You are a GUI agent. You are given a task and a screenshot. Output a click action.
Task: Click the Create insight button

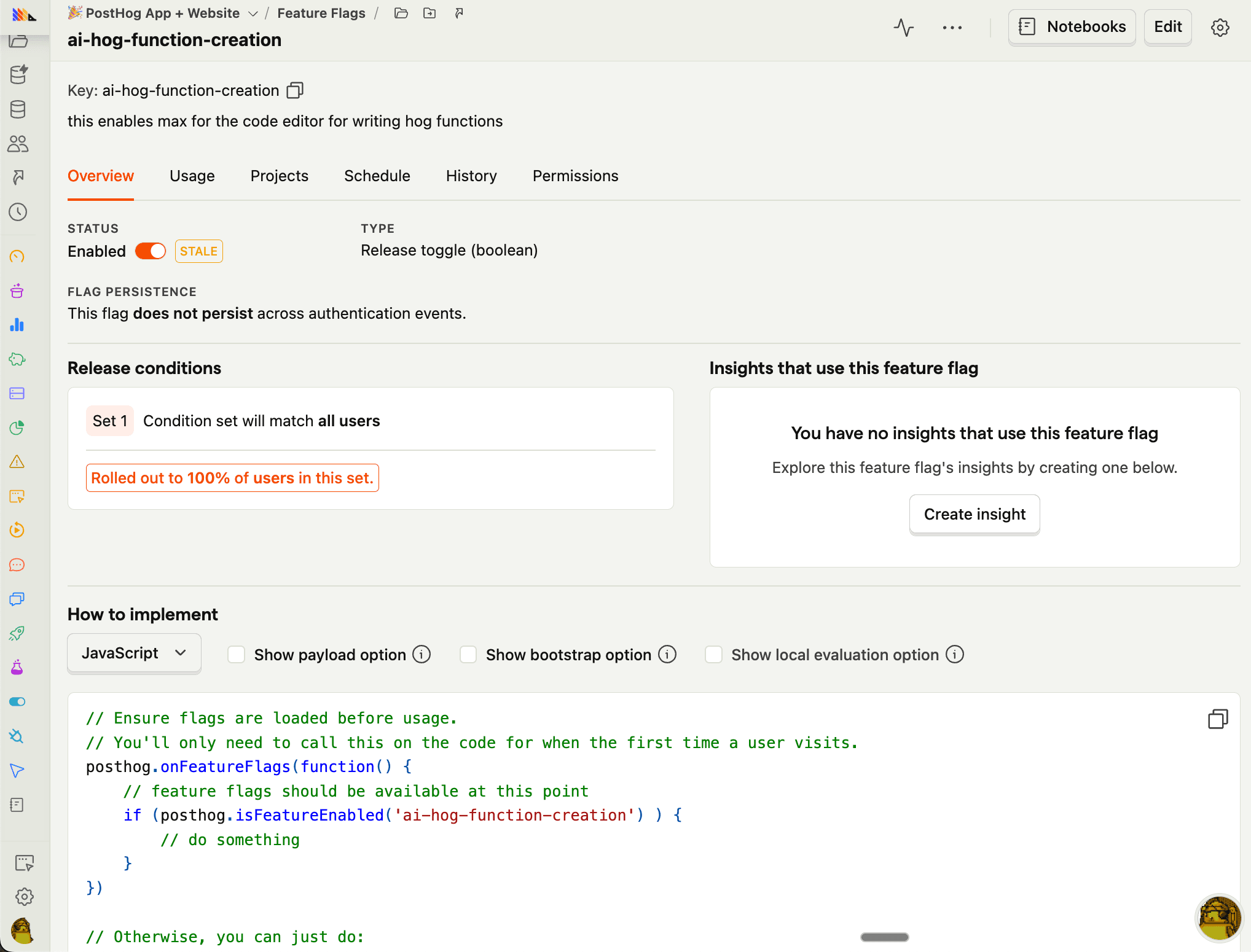tap(975, 515)
